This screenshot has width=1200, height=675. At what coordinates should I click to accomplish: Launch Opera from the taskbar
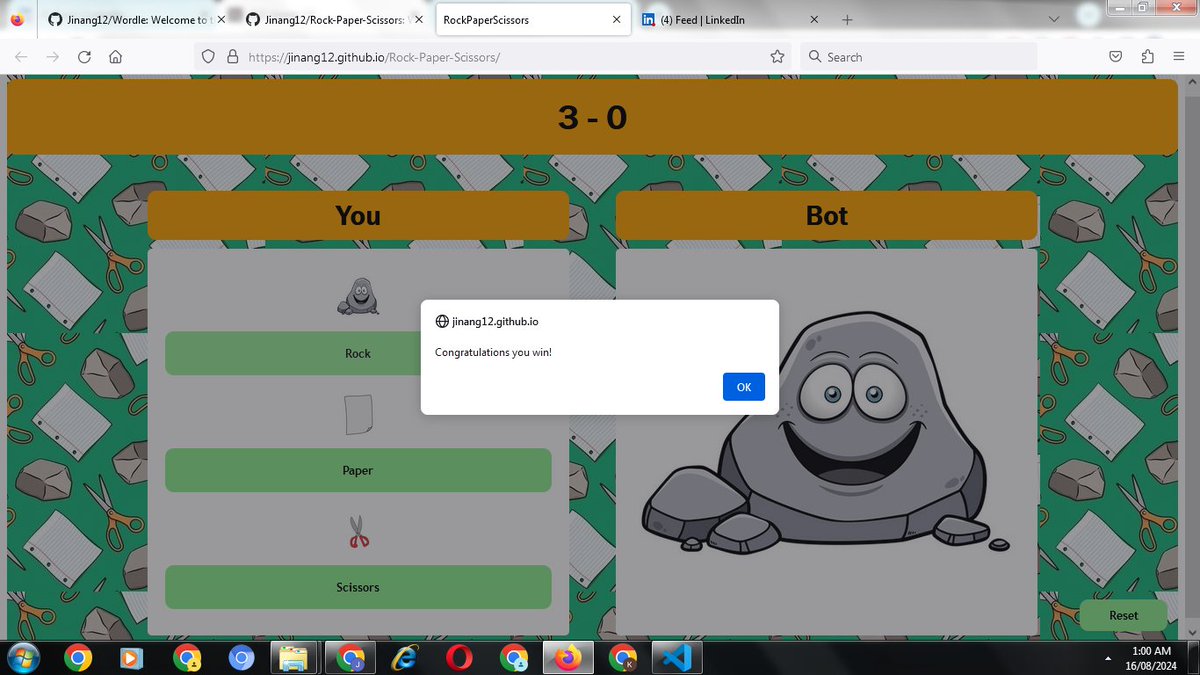pyautogui.click(x=459, y=658)
